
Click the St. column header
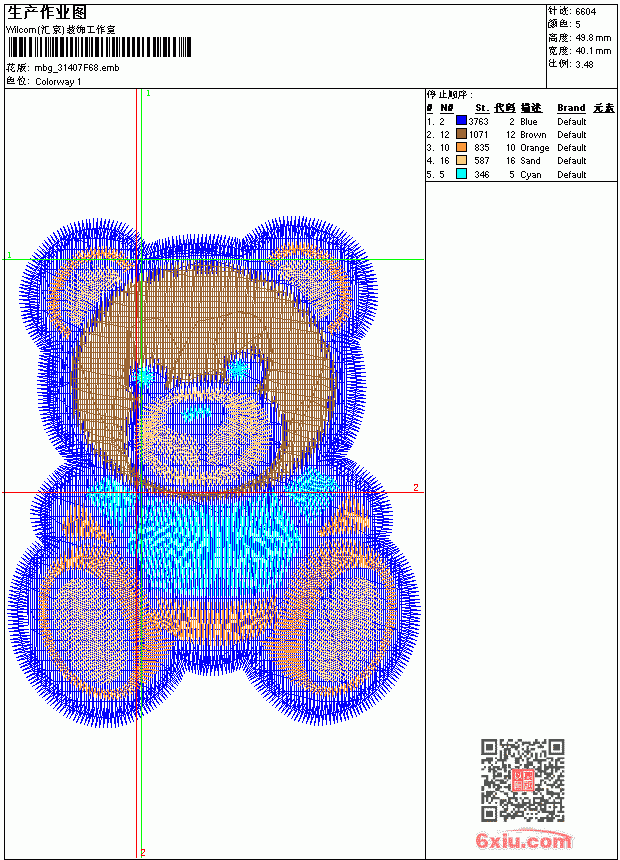coord(482,108)
